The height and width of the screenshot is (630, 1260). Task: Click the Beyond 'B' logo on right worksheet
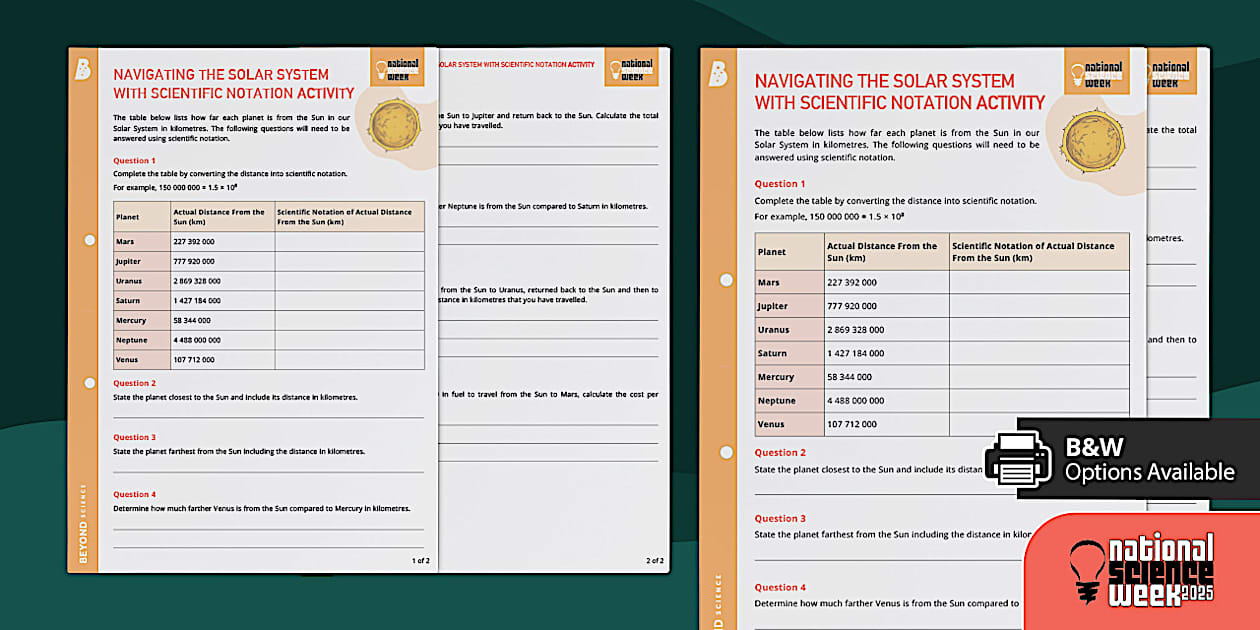click(718, 74)
